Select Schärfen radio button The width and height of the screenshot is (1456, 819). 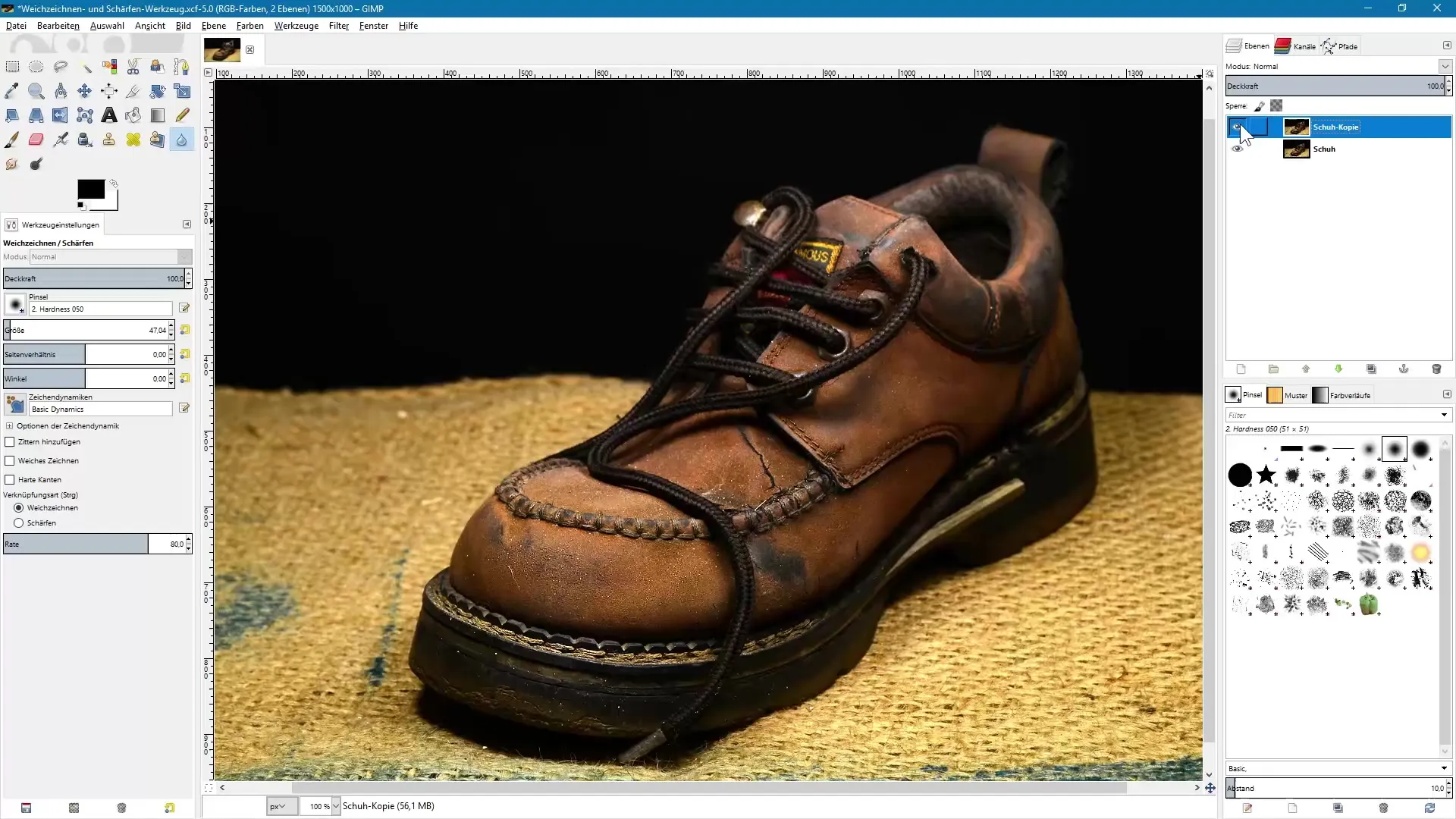tap(19, 523)
